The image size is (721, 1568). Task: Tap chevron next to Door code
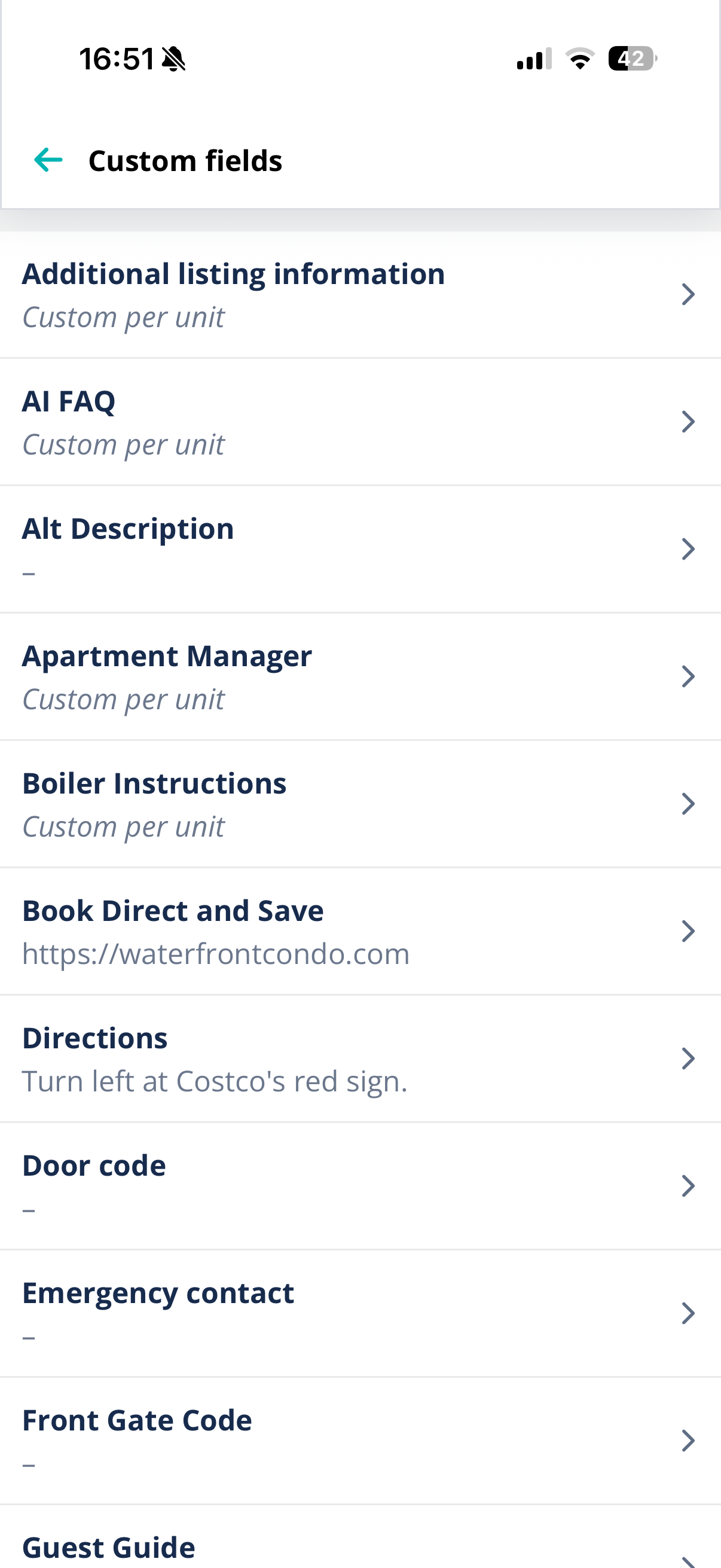tap(688, 1186)
